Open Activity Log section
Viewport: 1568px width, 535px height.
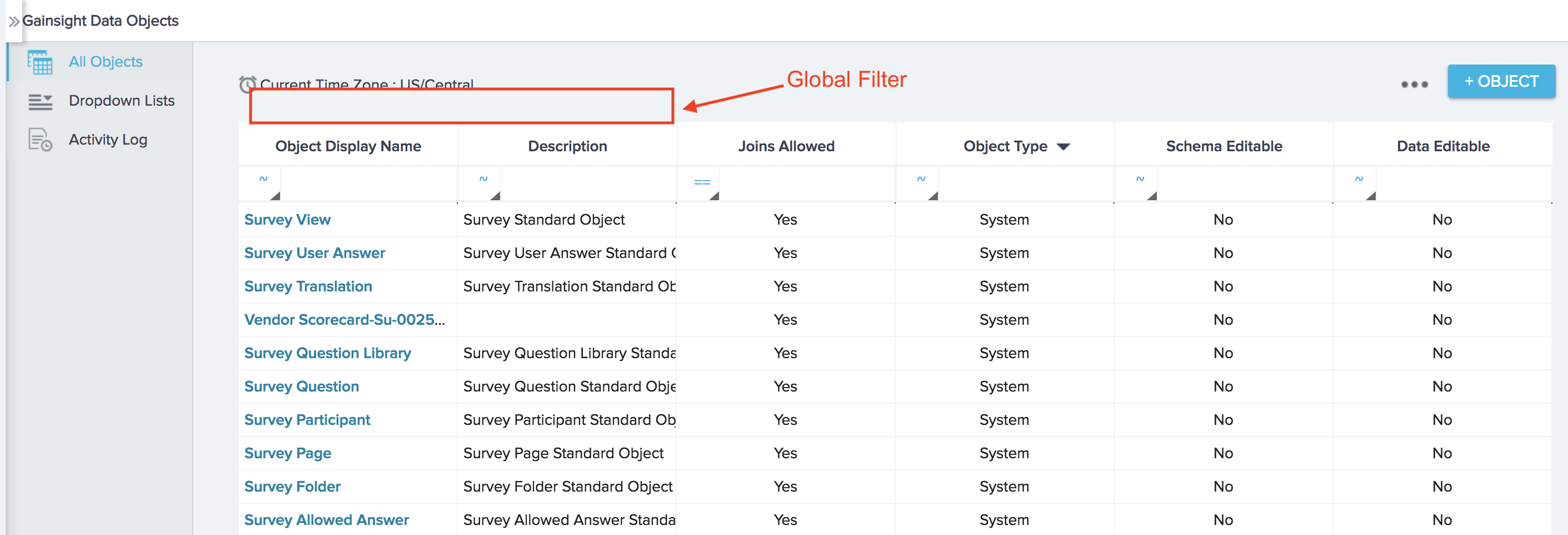(108, 140)
